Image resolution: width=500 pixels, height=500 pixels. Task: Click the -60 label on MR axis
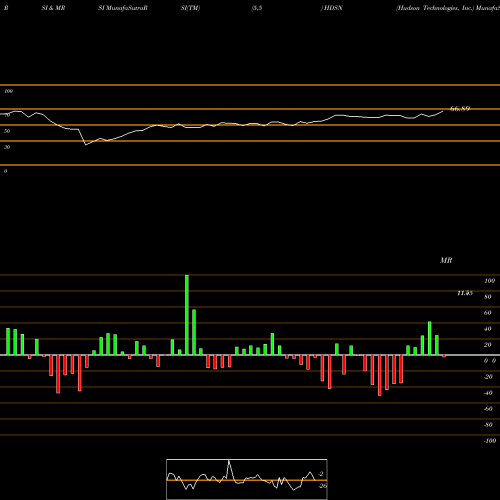pyautogui.click(x=488, y=409)
